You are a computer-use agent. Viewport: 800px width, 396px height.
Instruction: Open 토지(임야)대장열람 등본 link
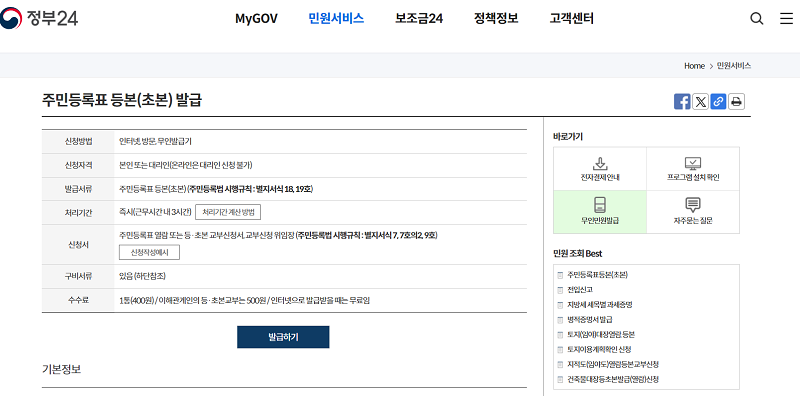point(601,334)
